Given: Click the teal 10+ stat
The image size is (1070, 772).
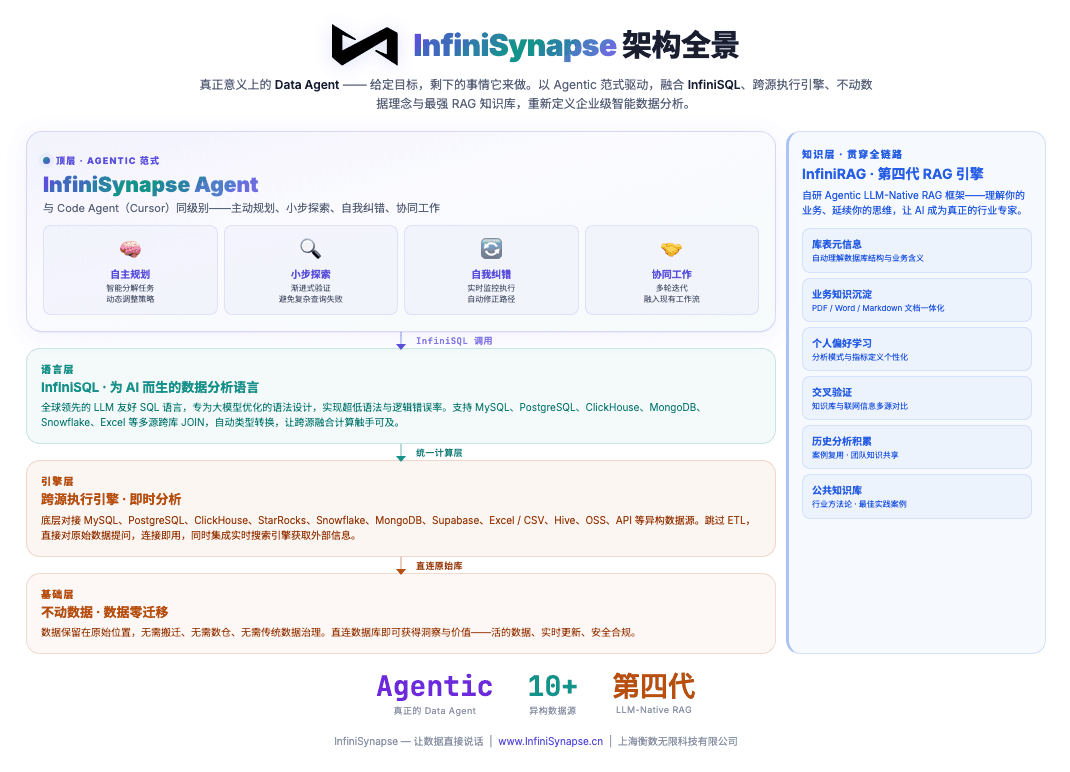Looking at the screenshot, I should 553,686.
